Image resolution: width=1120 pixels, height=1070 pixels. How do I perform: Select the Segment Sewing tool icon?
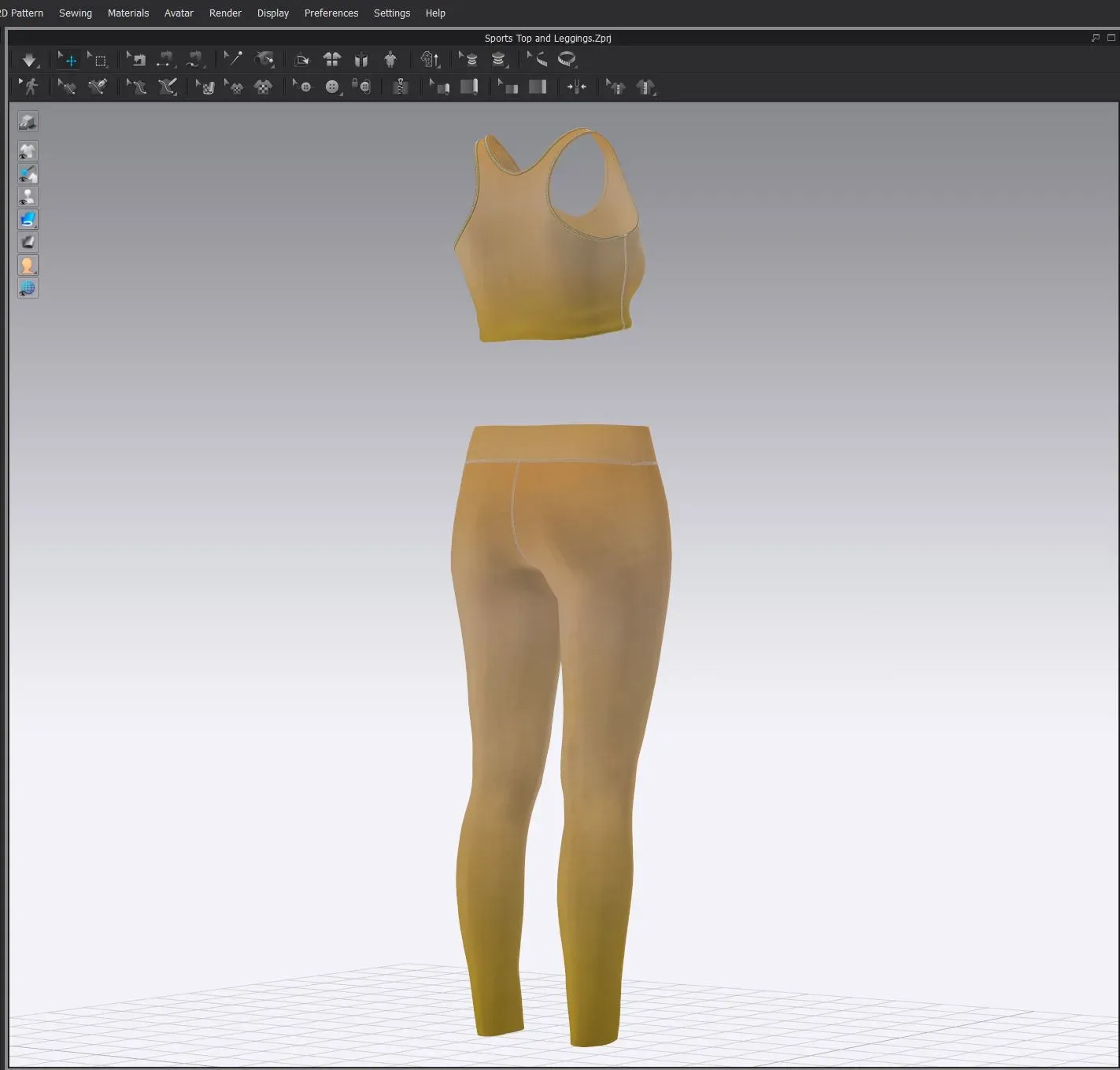(165, 60)
